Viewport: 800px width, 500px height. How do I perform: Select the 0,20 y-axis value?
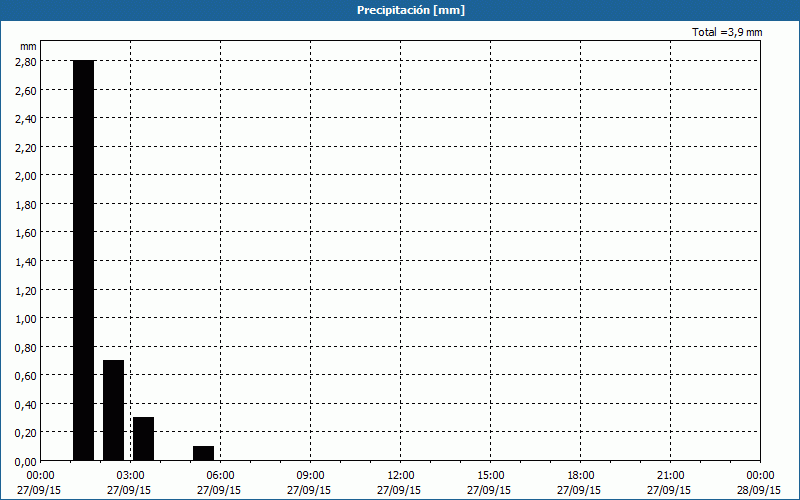pos(26,433)
